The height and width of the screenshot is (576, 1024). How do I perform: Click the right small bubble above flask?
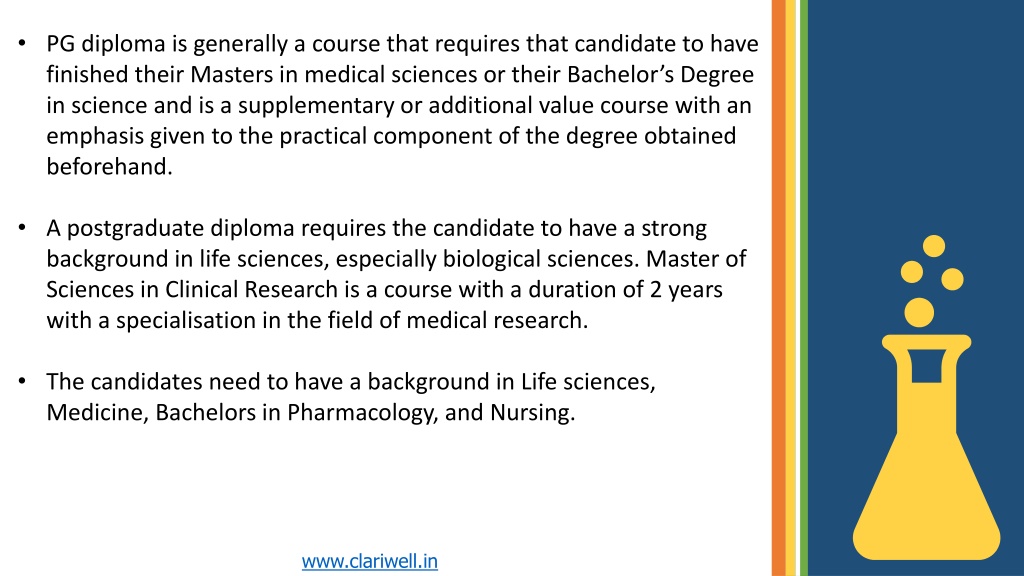coord(952,279)
